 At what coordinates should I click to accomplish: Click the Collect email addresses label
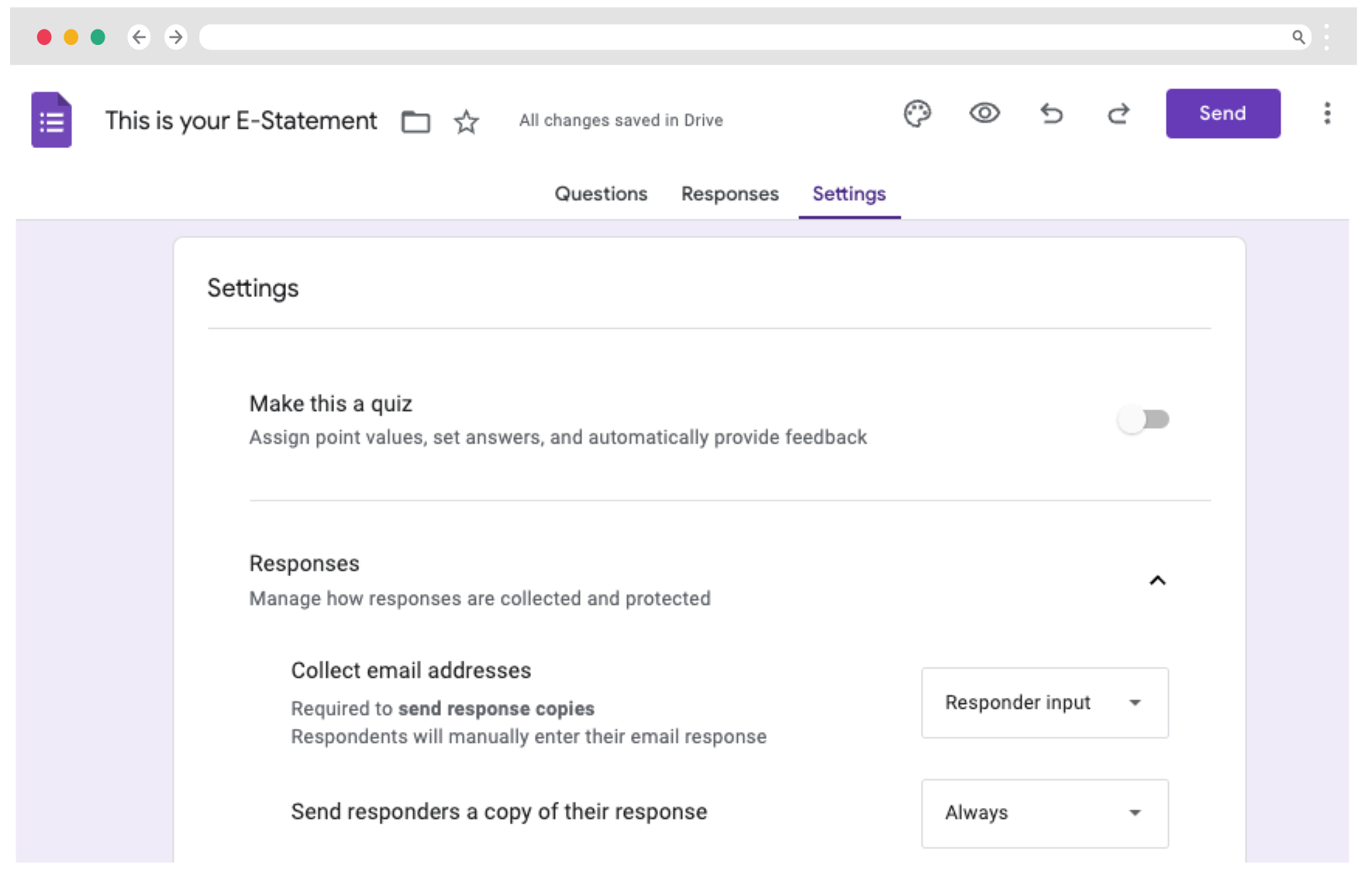tap(411, 670)
